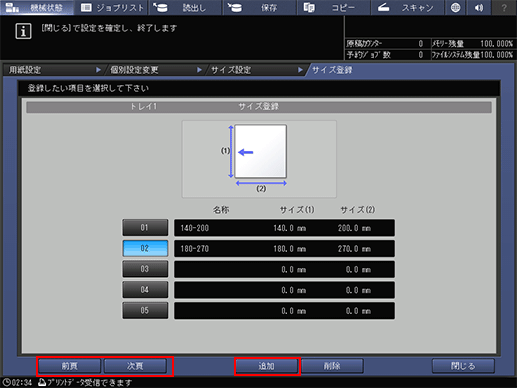Select registration slot 01
The width and height of the screenshot is (517, 388).
[x=145, y=228]
